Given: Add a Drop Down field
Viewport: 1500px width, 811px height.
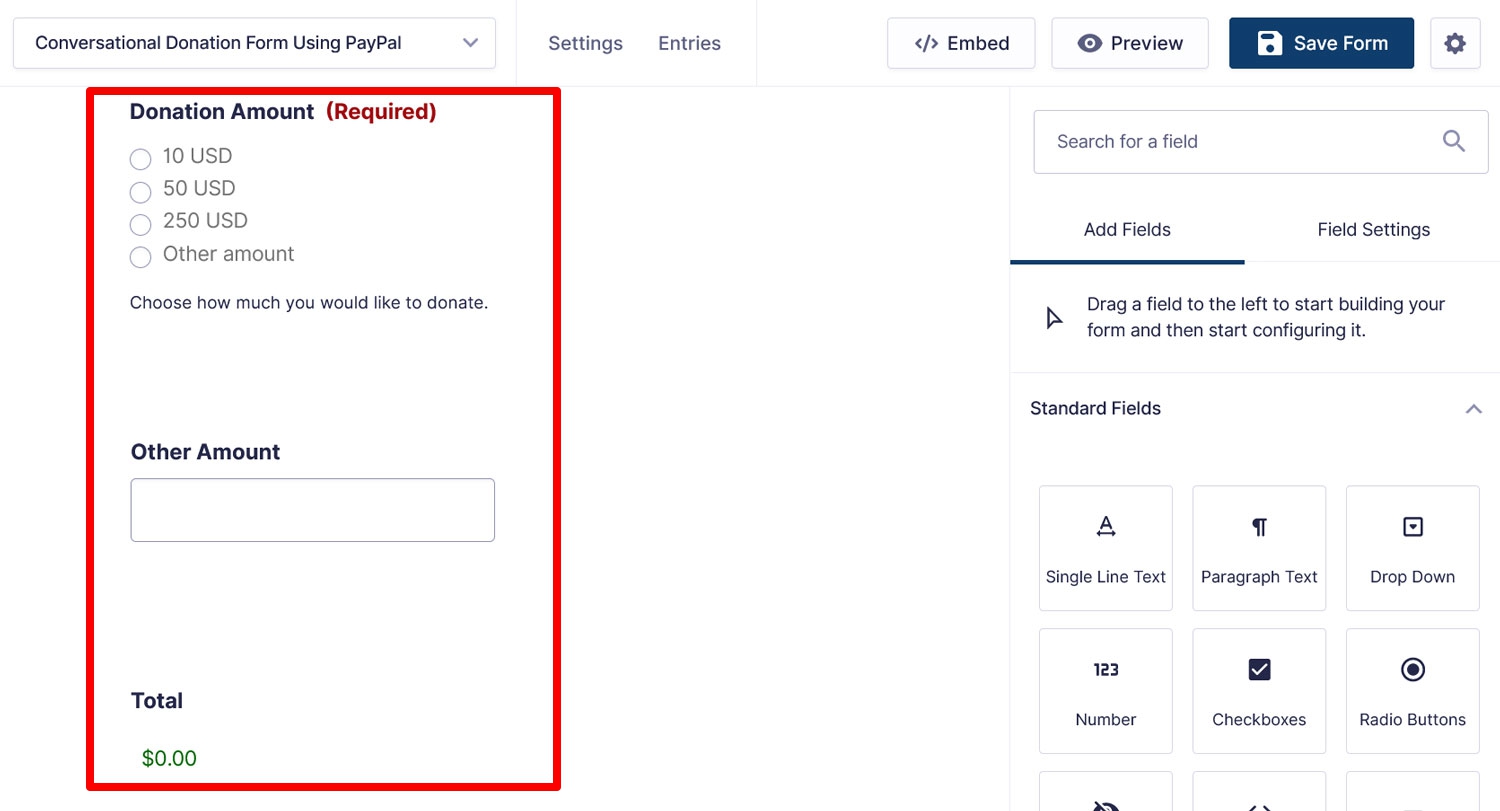Looking at the screenshot, I should 1412,548.
